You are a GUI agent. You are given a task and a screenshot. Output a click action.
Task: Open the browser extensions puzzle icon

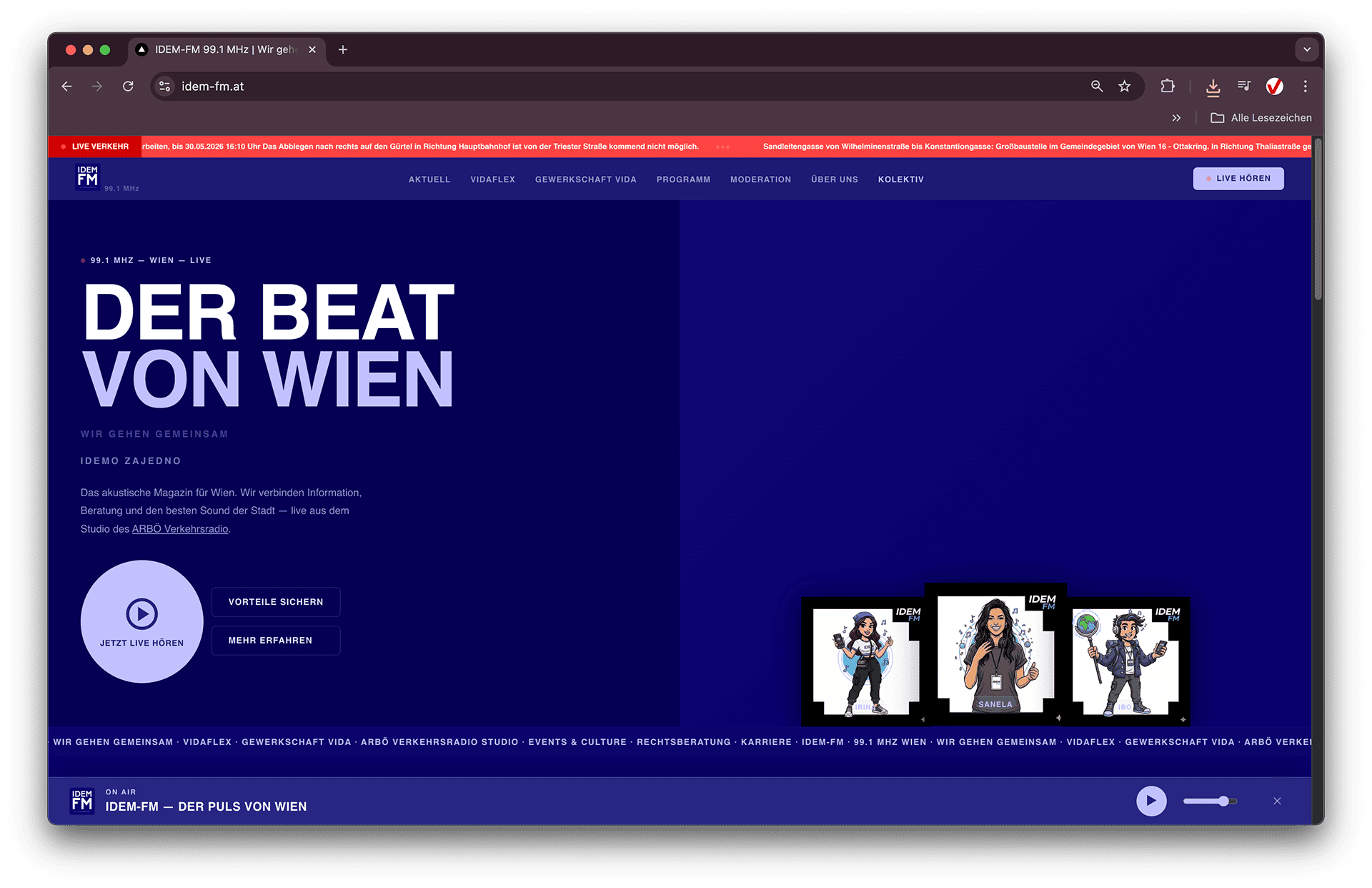[1168, 87]
